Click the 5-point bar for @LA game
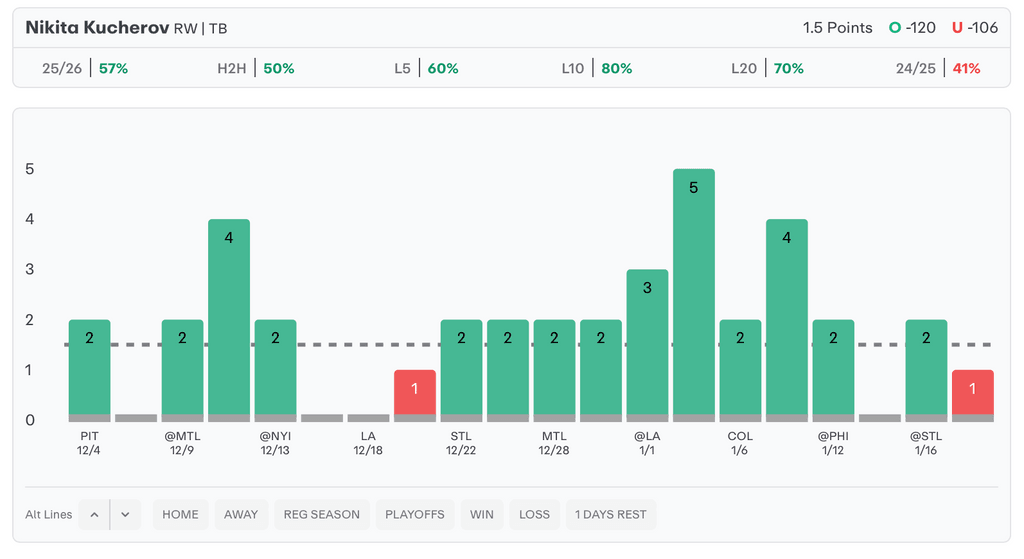Viewport: 1024px width, 559px height. coord(693,292)
